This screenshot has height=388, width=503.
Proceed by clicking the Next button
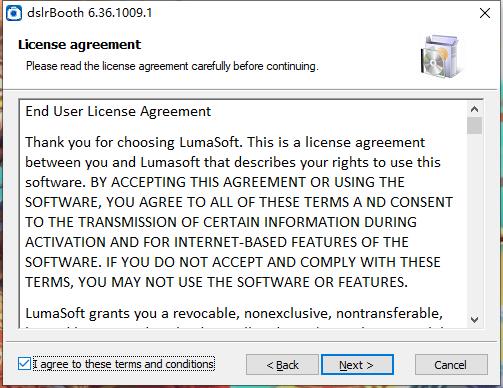[357, 365]
